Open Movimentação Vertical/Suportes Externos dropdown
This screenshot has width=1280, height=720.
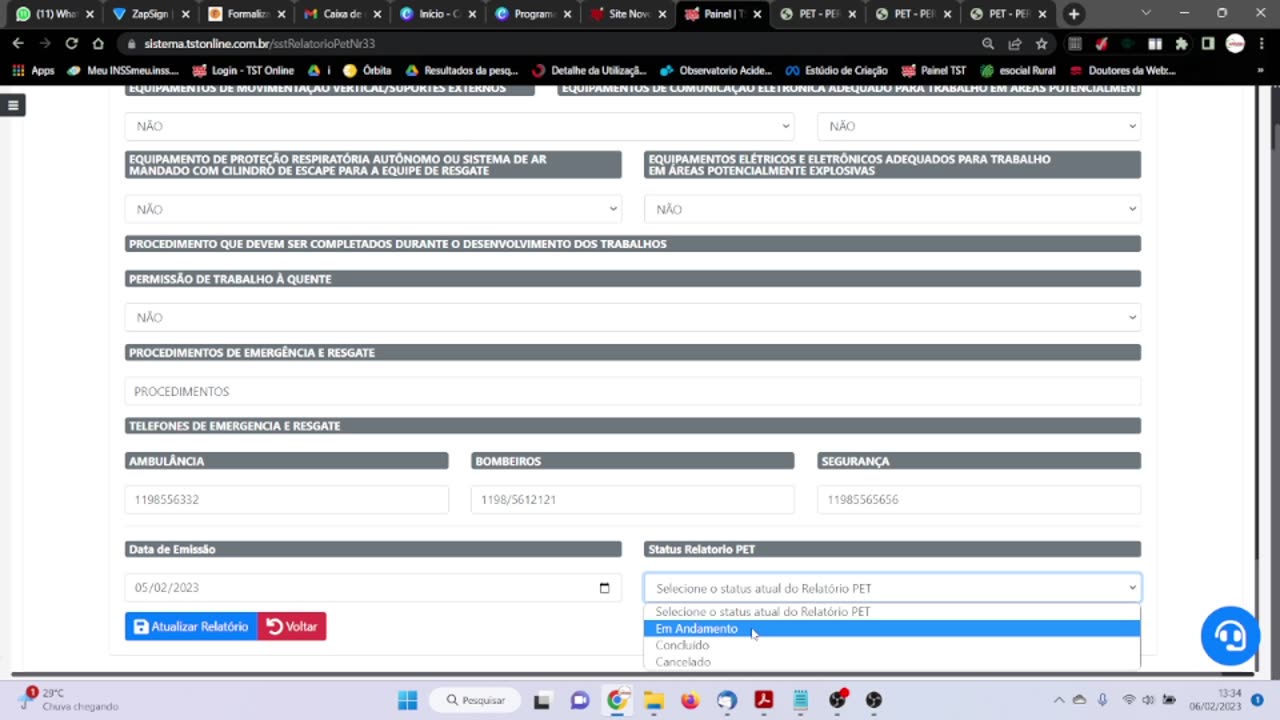pos(459,126)
